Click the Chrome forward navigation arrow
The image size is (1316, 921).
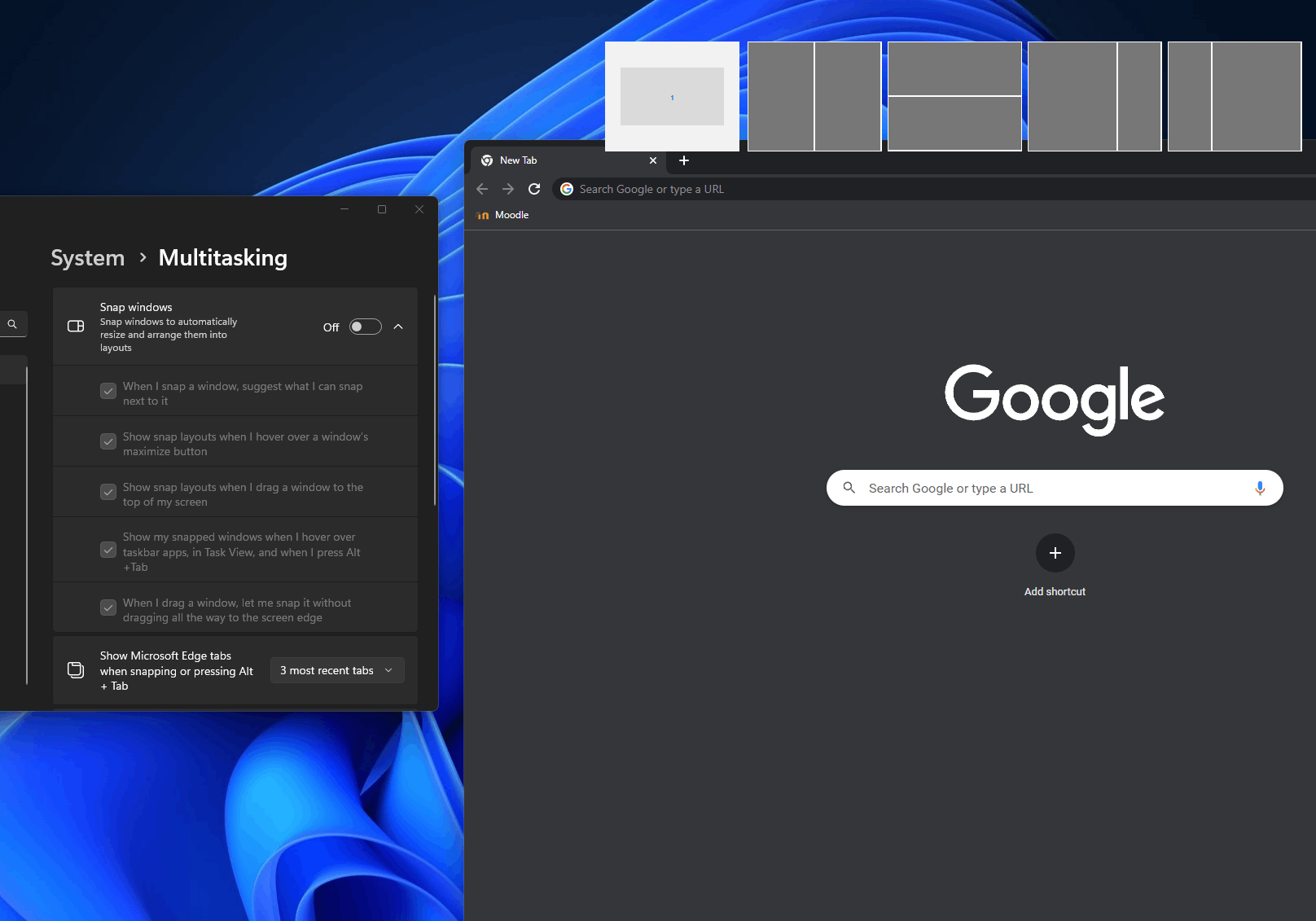coord(508,188)
